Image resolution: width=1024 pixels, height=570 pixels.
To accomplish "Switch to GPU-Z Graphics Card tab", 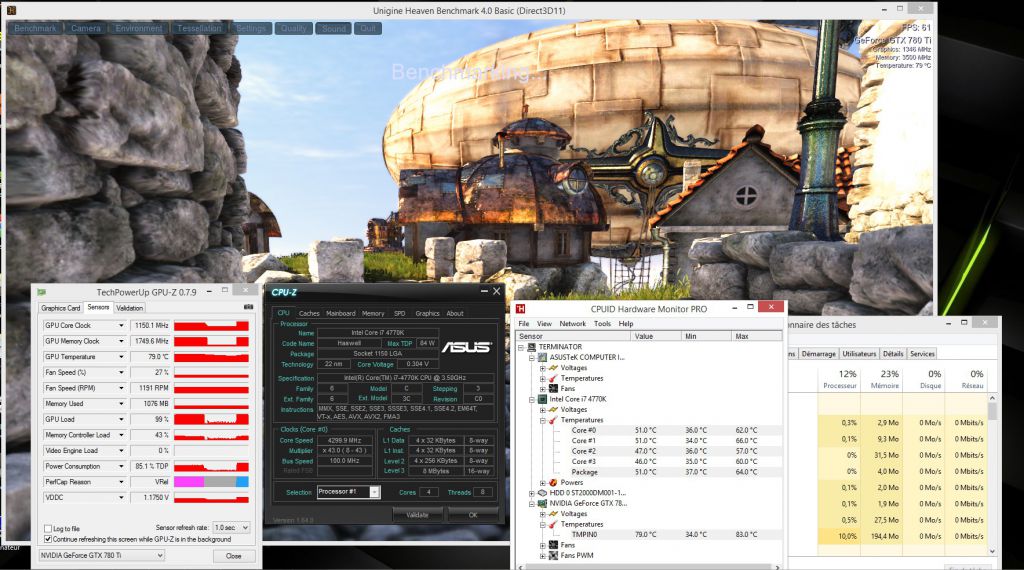I will tap(61, 308).
